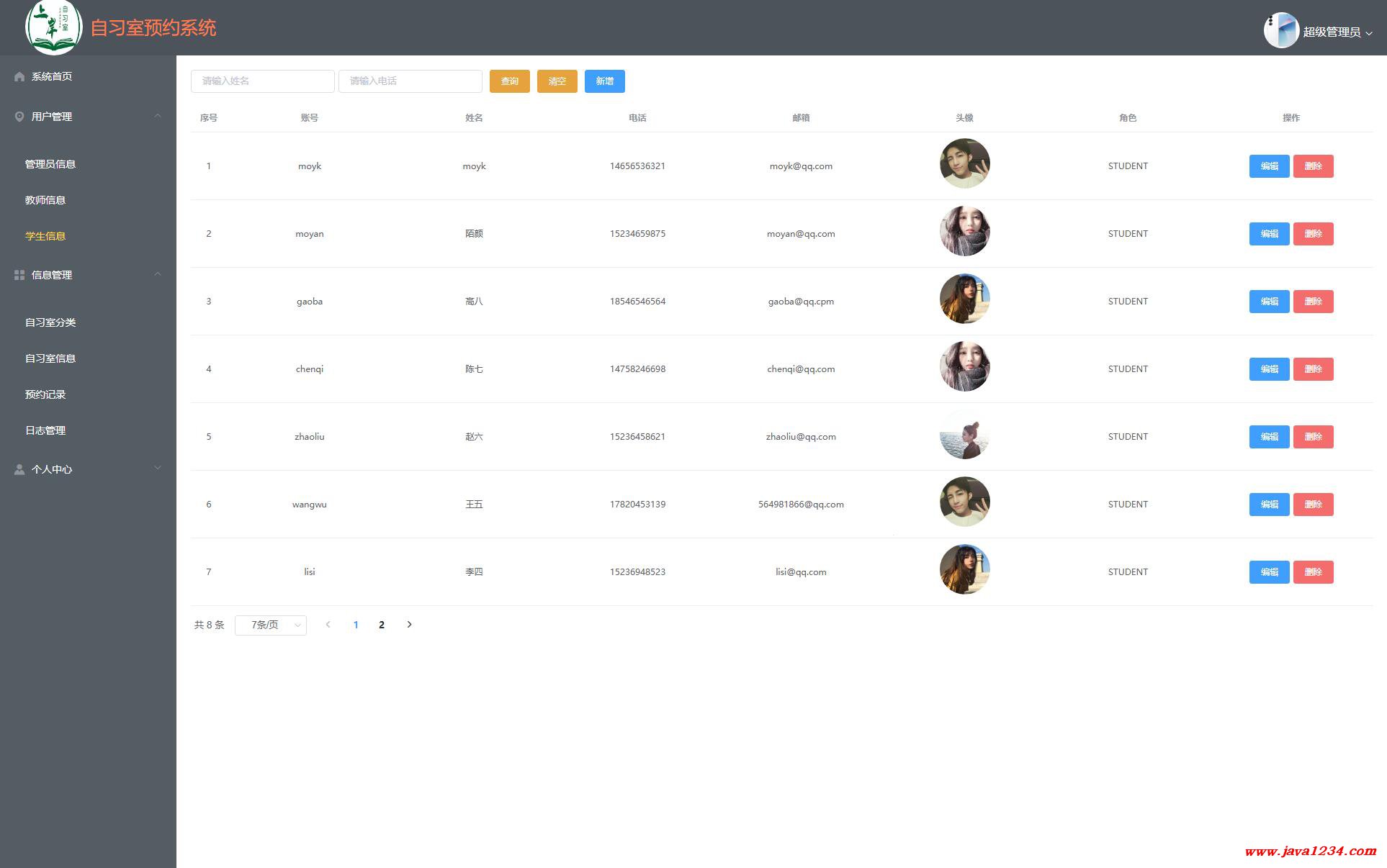Viewport: 1387px width, 868px height.
Task: Click the avatar in the wangwu row
Action: pyautogui.click(x=965, y=502)
